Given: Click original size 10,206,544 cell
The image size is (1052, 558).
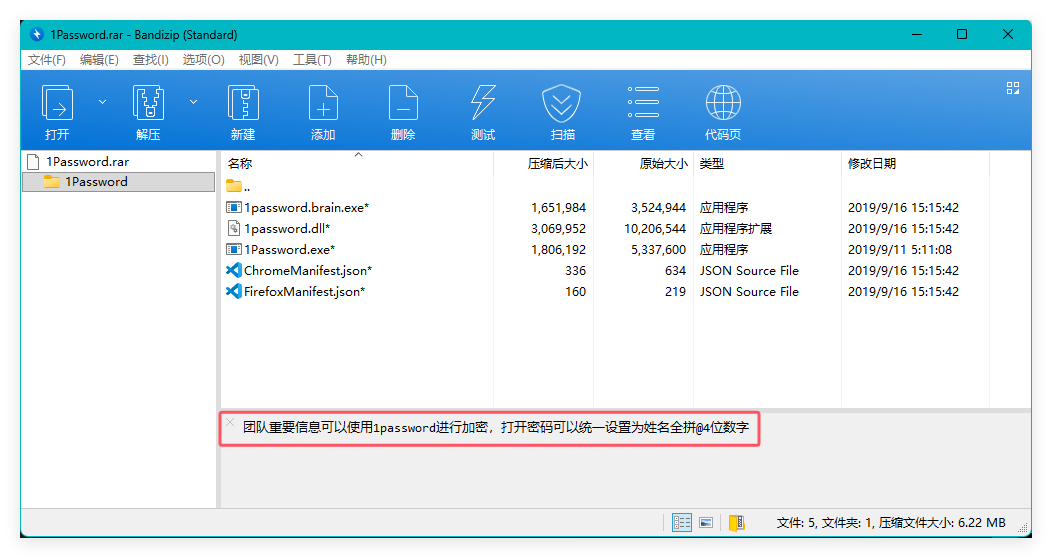Looking at the screenshot, I should coord(655,229).
